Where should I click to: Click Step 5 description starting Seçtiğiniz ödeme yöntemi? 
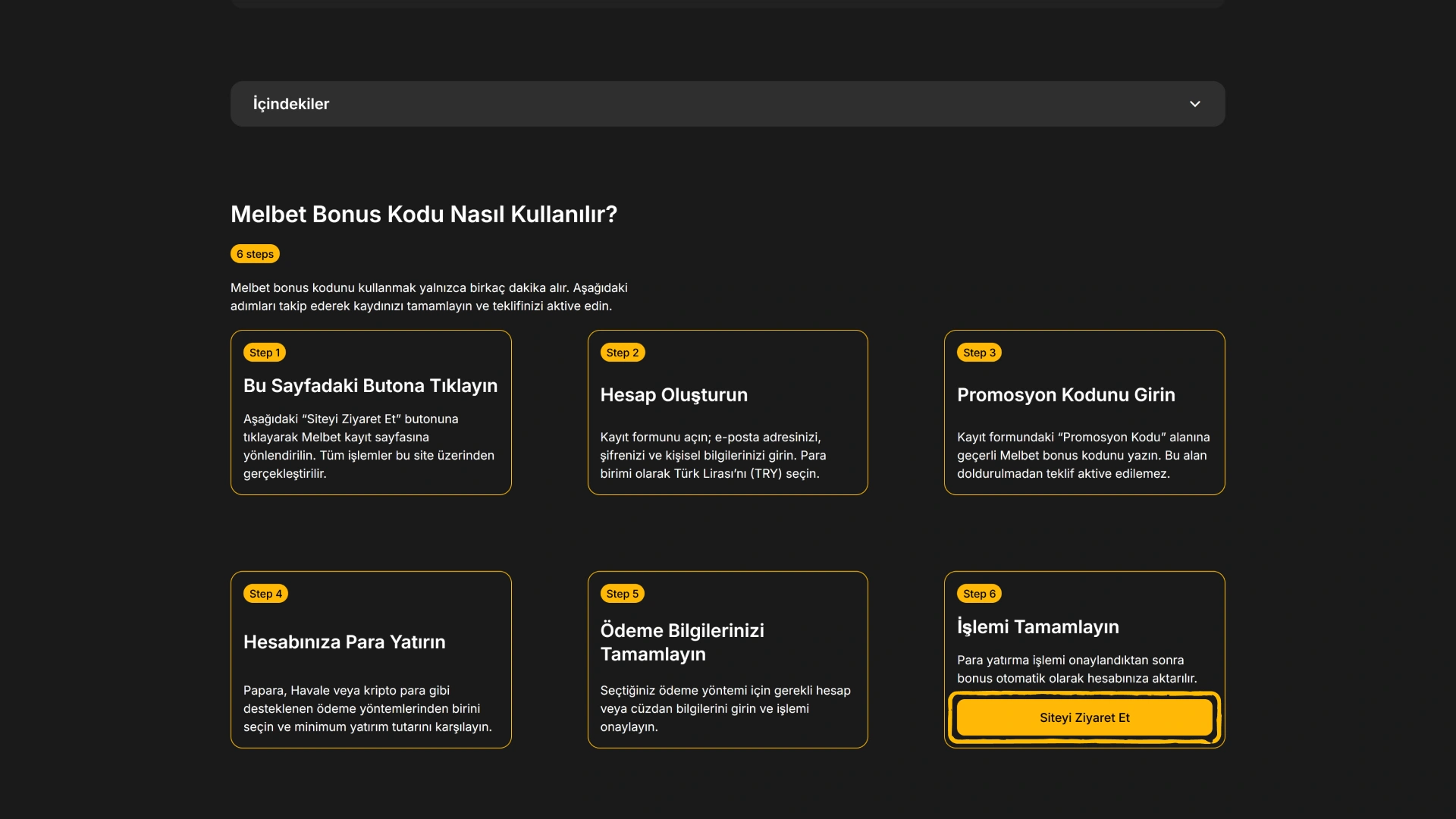725,708
